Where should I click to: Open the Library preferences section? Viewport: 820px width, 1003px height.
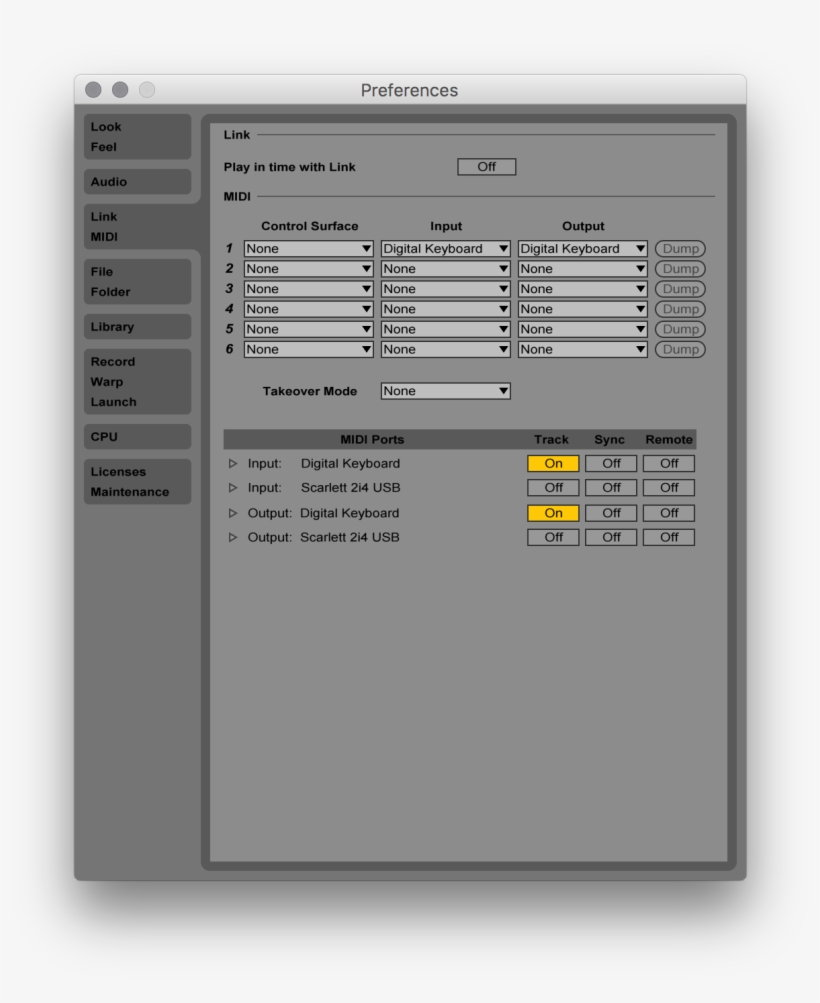point(136,326)
